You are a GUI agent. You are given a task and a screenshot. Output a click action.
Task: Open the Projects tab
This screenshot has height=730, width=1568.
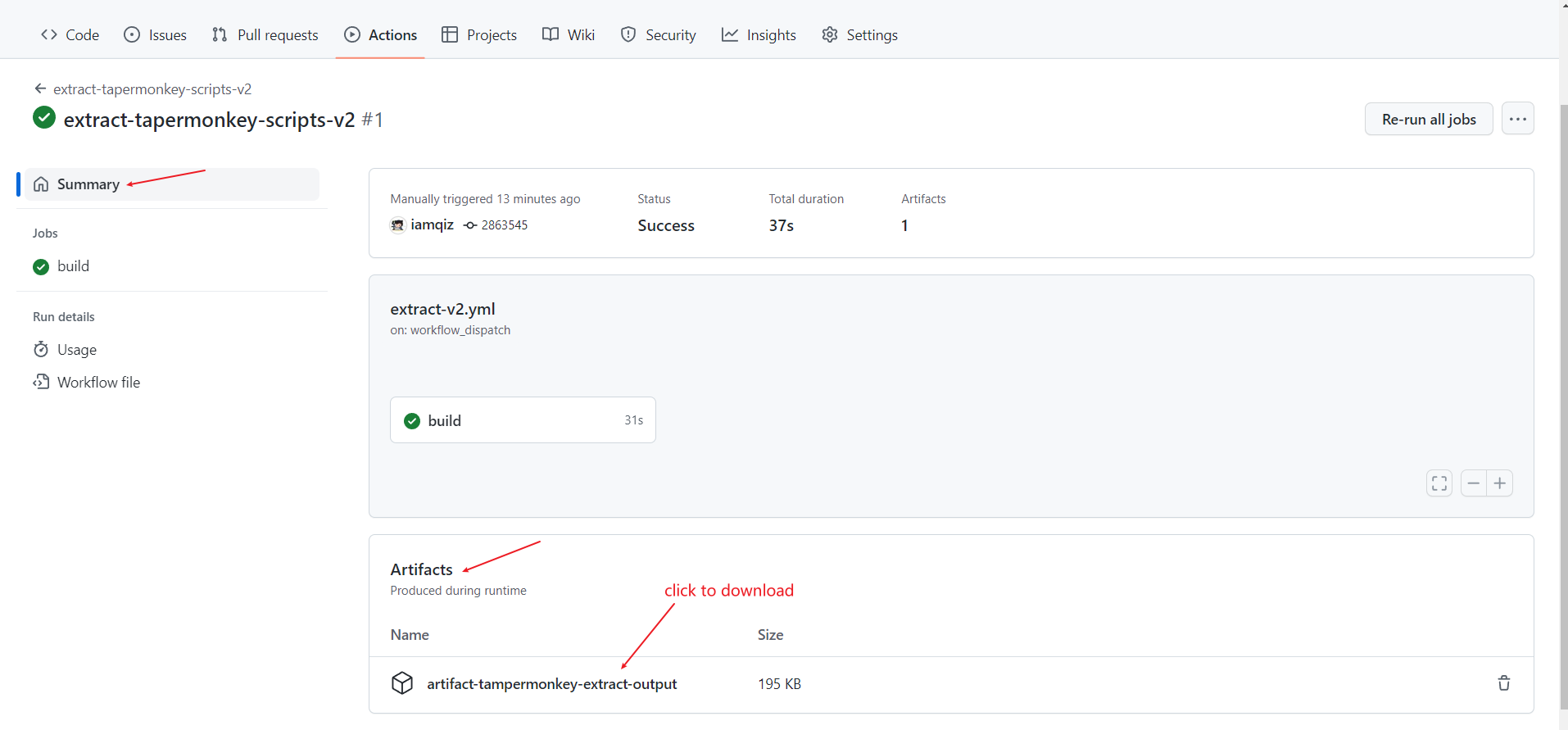(x=479, y=34)
